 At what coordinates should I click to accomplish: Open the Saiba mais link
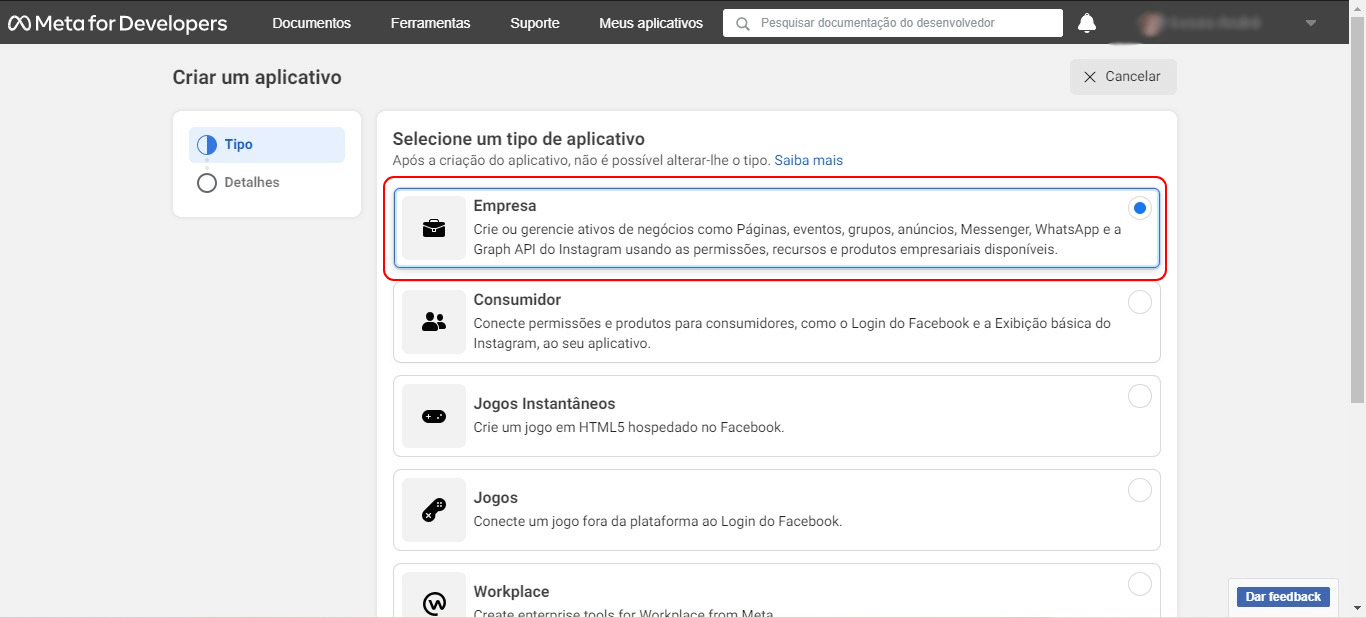click(x=808, y=160)
